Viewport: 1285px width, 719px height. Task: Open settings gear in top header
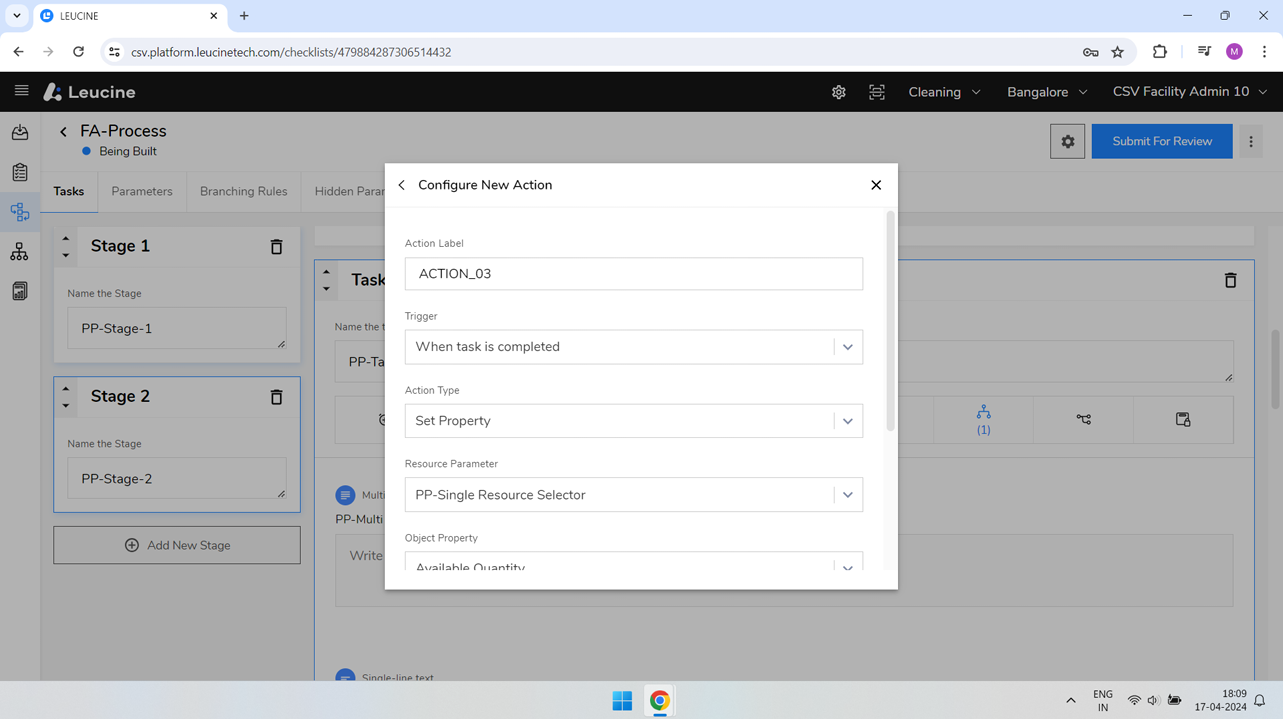tap(838, 92)
